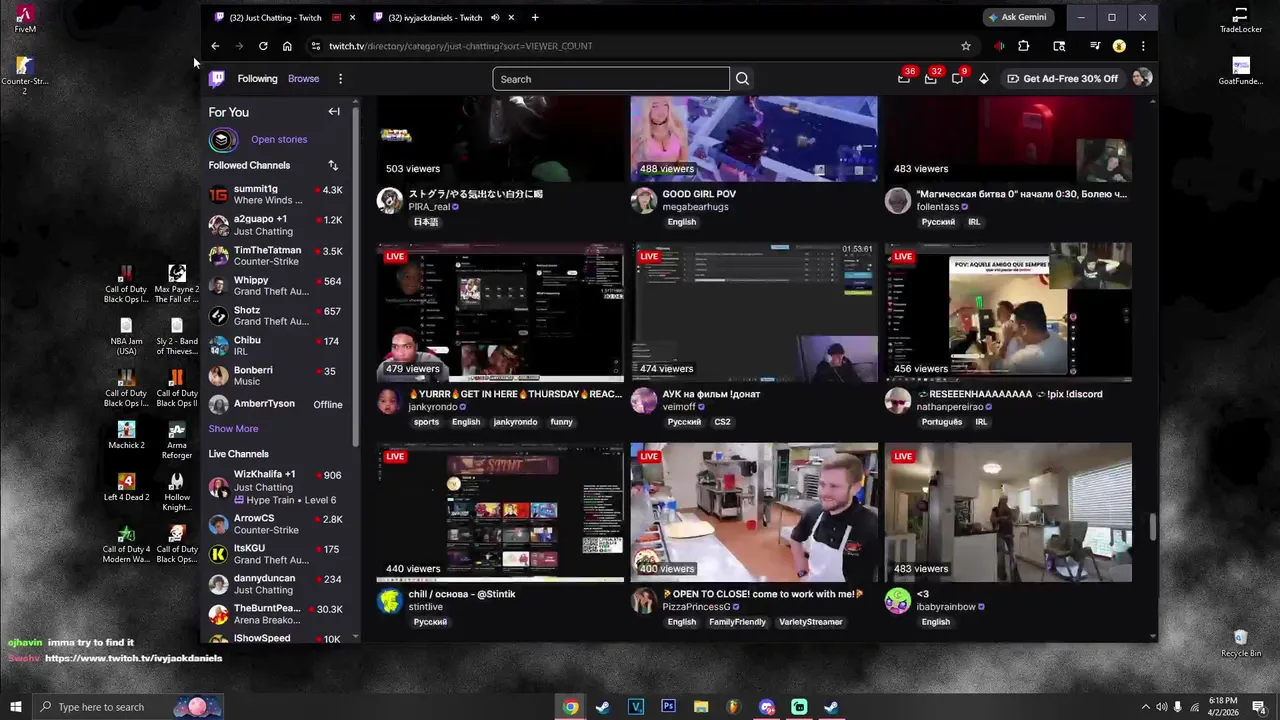This screenshot has width=1280, height=720.
Task: Open TheBurntPeanut channel in sidebar
Action: [276, 614]
